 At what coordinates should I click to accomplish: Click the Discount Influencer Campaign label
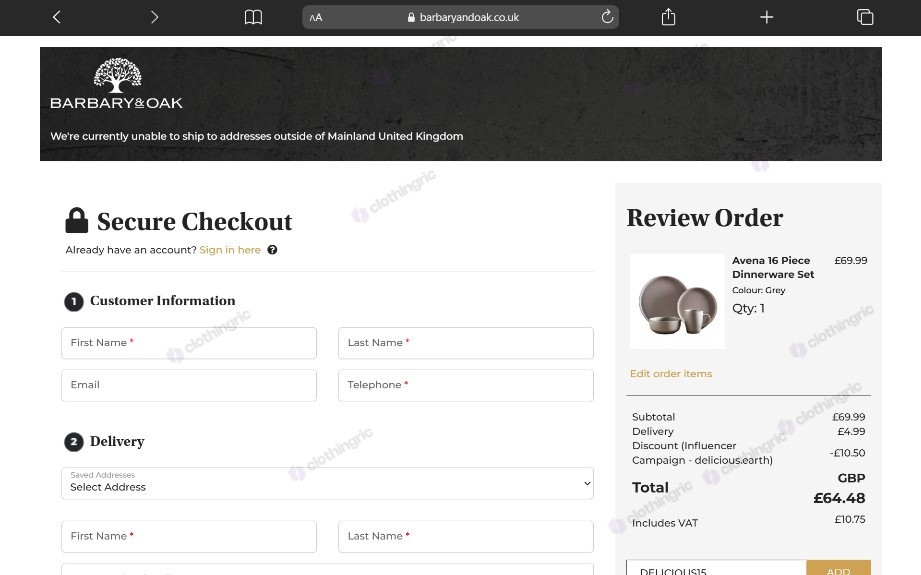pos(702,453)
